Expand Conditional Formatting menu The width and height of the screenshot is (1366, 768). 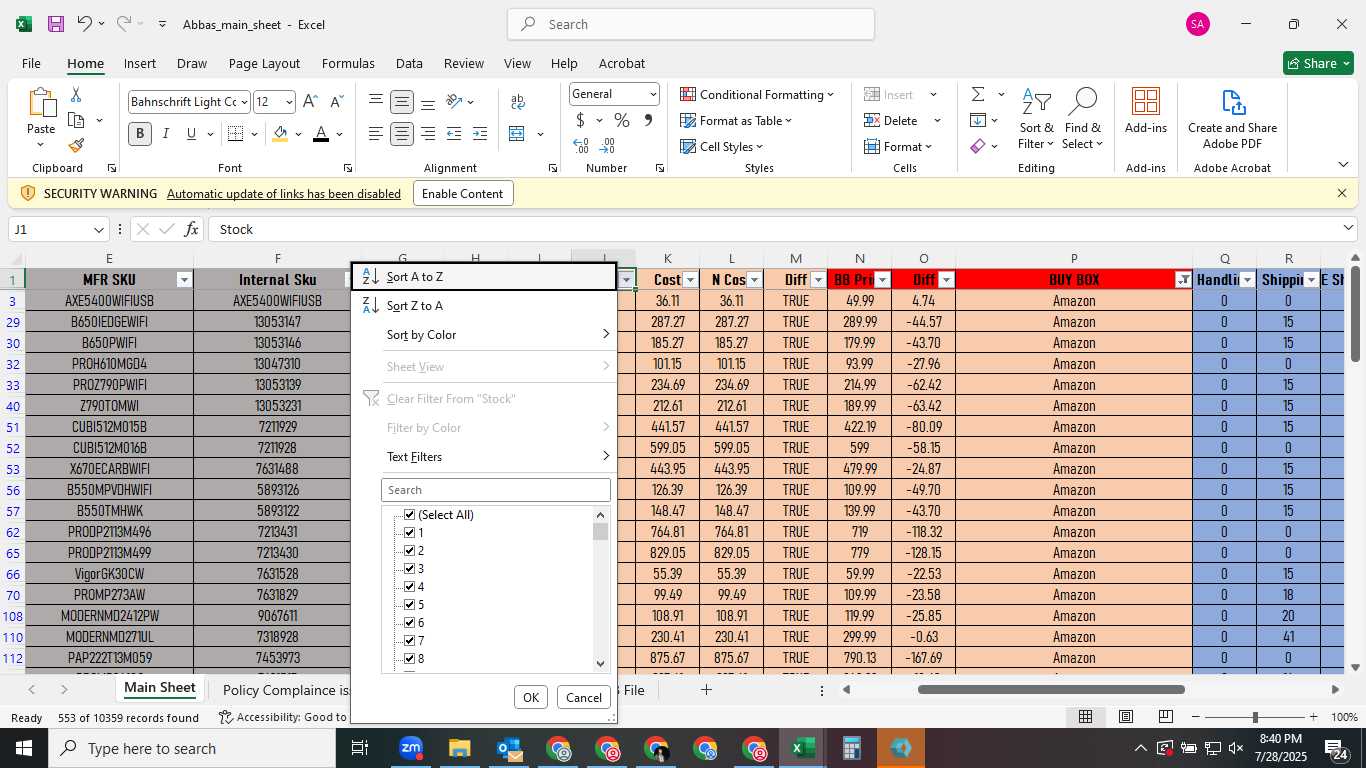point(757,94)
